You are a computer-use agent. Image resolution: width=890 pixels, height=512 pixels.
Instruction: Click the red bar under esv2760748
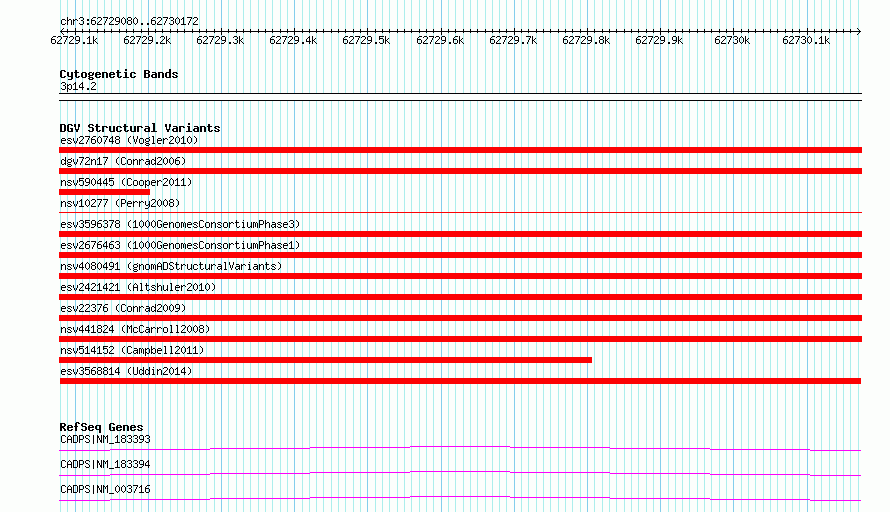pos(460,150)
